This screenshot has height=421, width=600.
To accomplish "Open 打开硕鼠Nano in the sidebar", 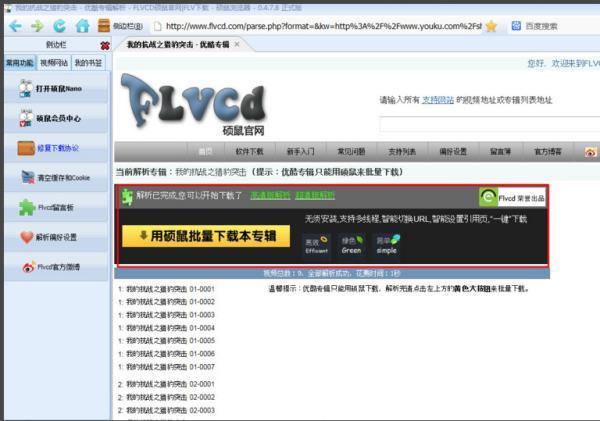I will 57,88.
